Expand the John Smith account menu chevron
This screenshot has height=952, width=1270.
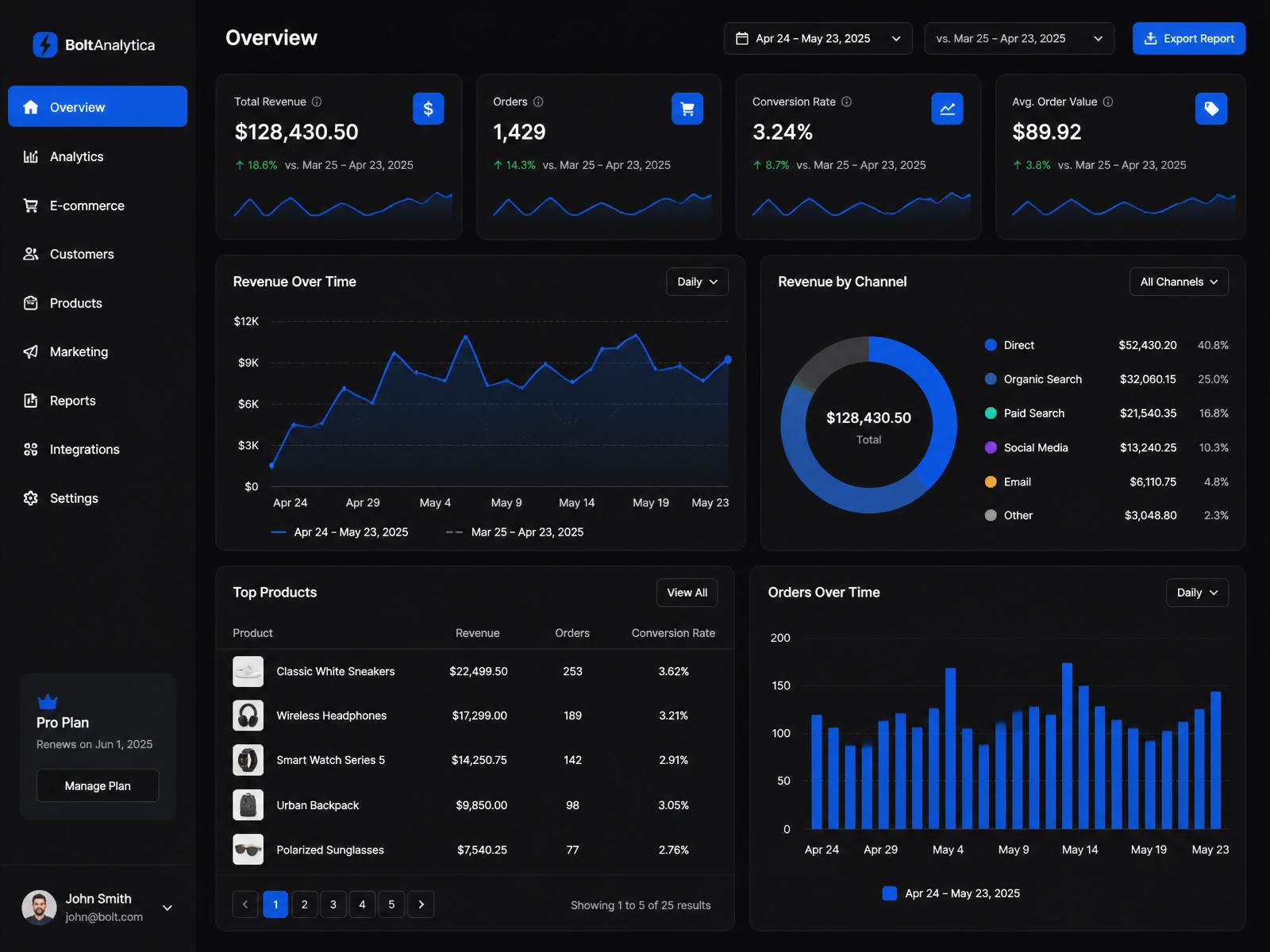click(167, 908)
